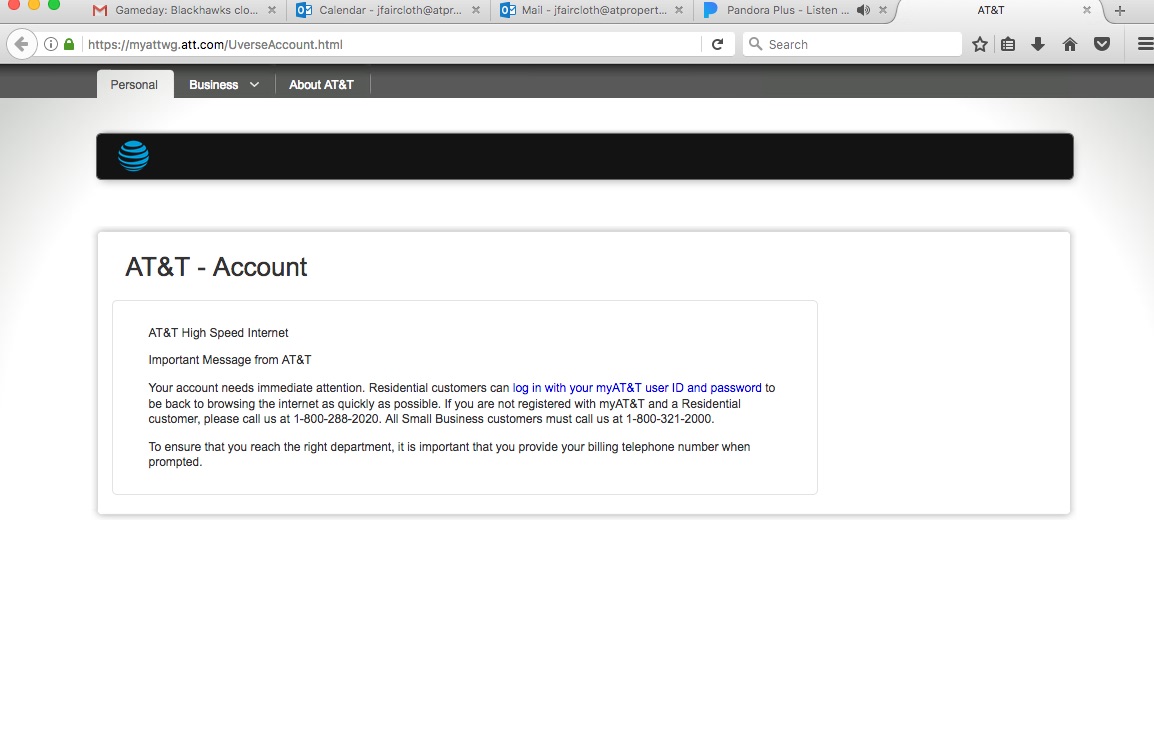The image size is (1154, 747).
Task: Click the AT&T High Speed Internet text
Action: coord(218,333)
